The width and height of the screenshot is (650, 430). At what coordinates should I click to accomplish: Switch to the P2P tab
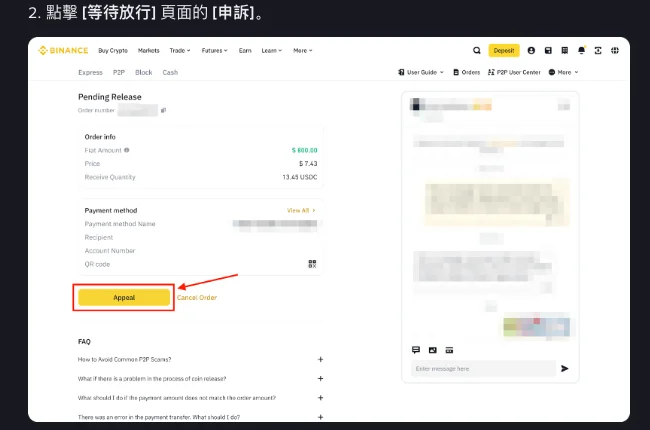click(x=119, y=72)
